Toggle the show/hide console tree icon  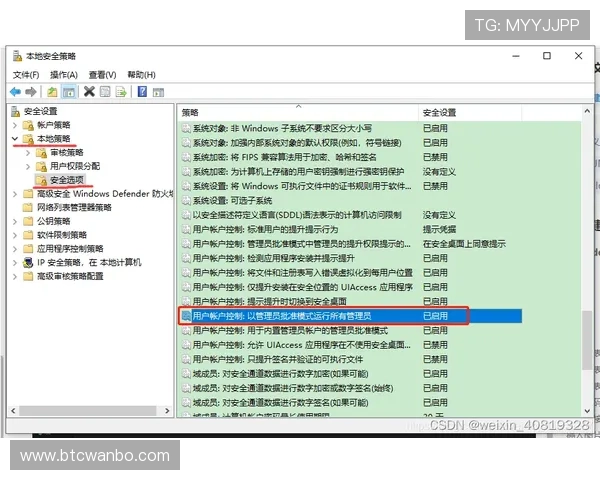pyautogui.click(x=69, y=92)
